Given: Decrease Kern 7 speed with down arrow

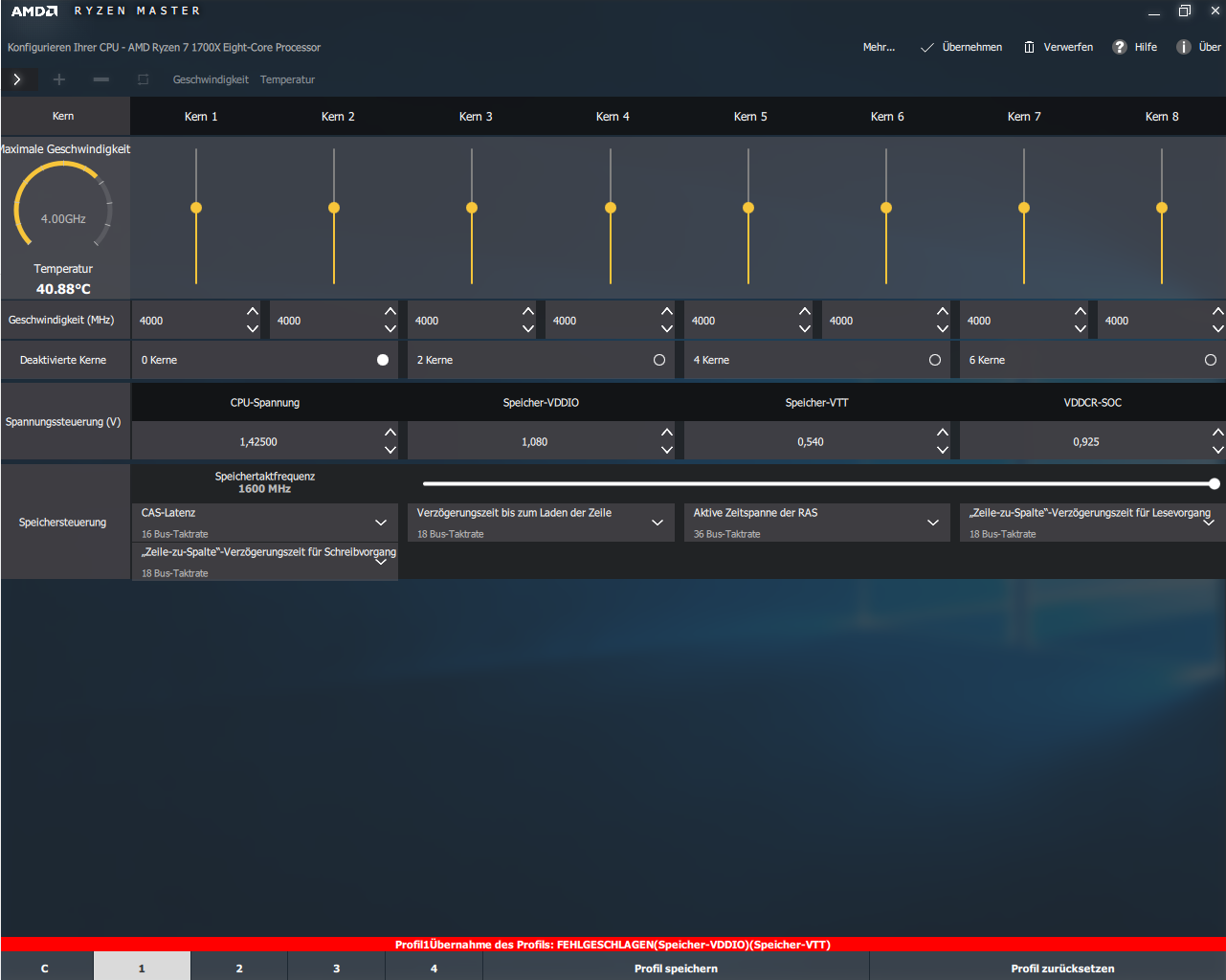Looking at the screenshot, I should coord(1081,328).
